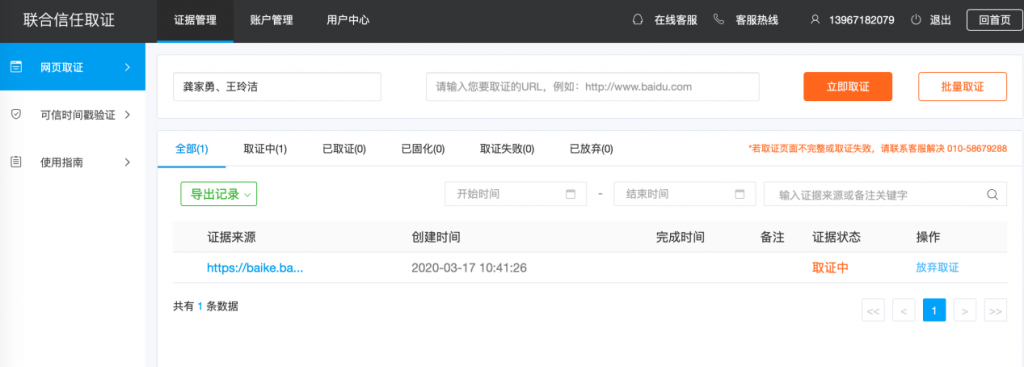Viewport: 1024px width, 367px height.
Task: Switch to the 账户管理 top menu
Action: [272, 20]
